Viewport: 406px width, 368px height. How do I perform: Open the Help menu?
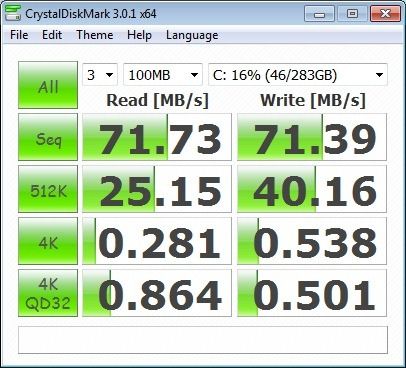pos(139,35)
